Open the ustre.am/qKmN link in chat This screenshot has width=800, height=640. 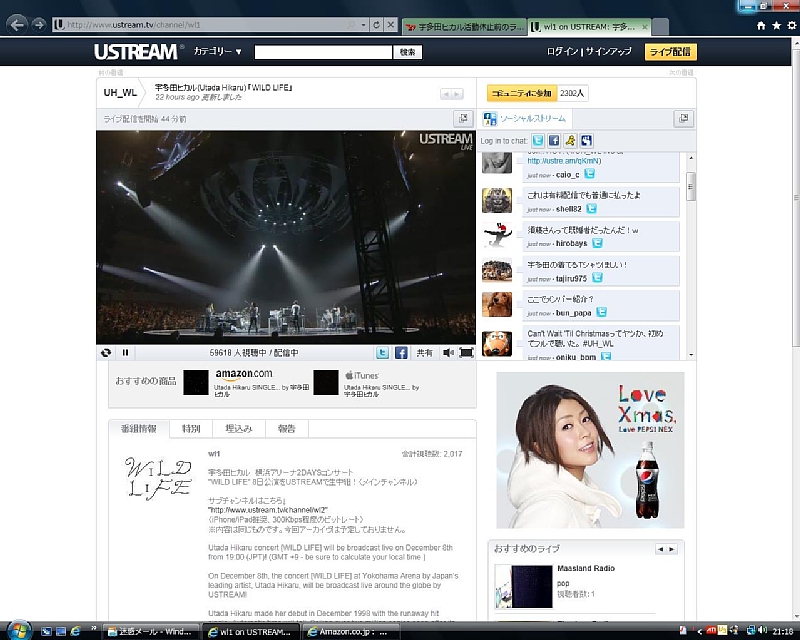coord(564,161)
